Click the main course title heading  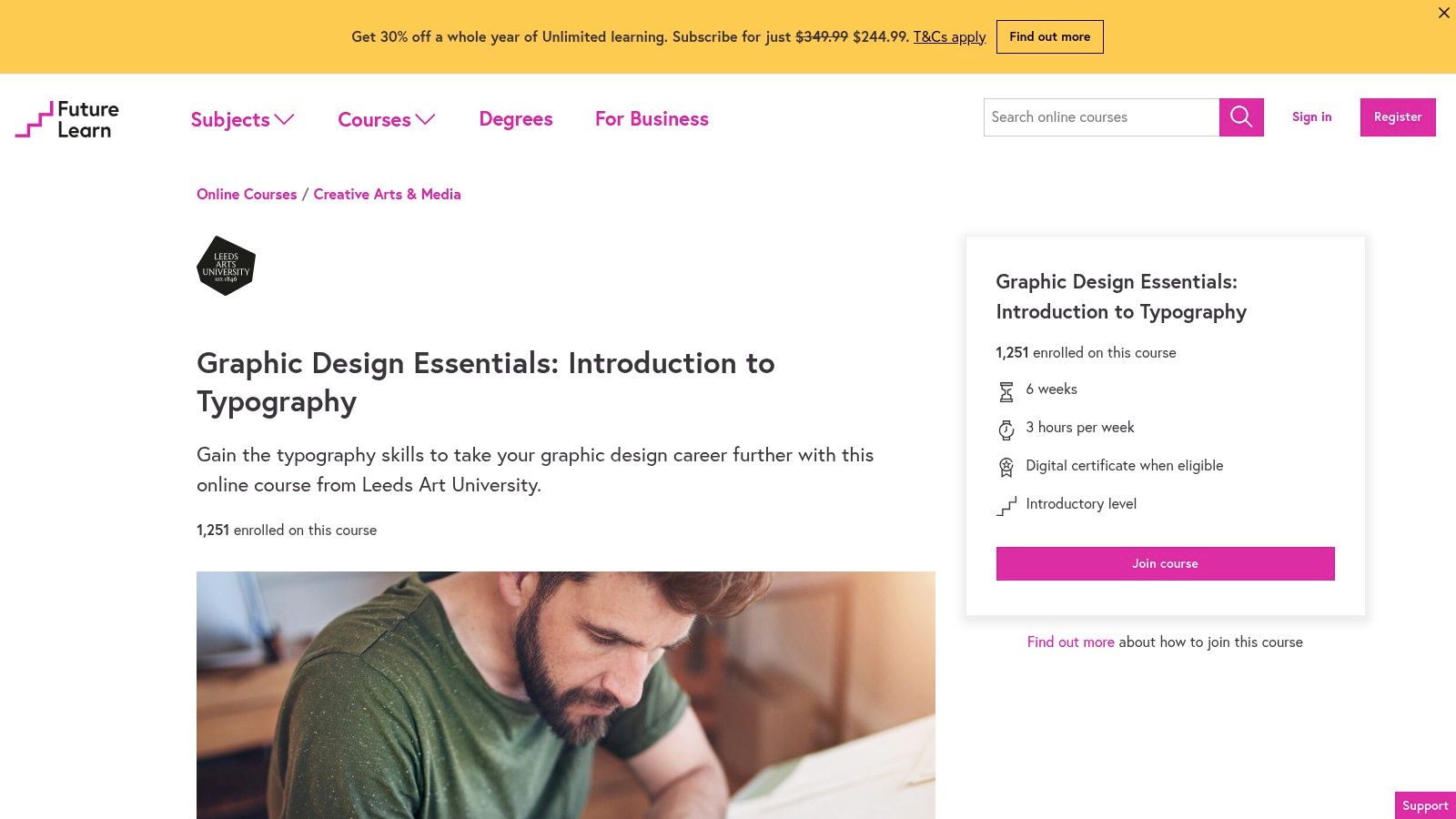pyautogui.click(x=486, y=382)
